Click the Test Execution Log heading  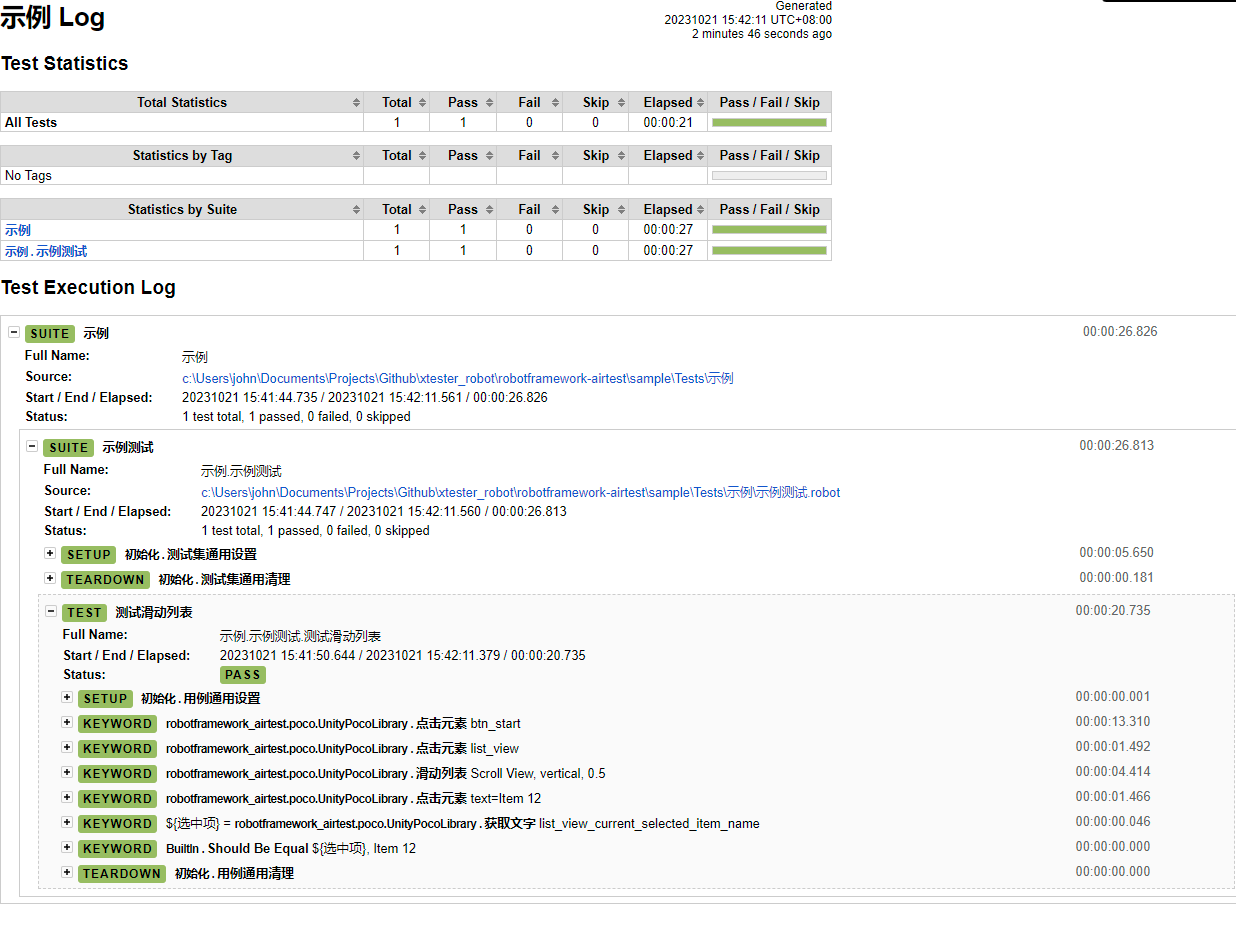point(88,287)
